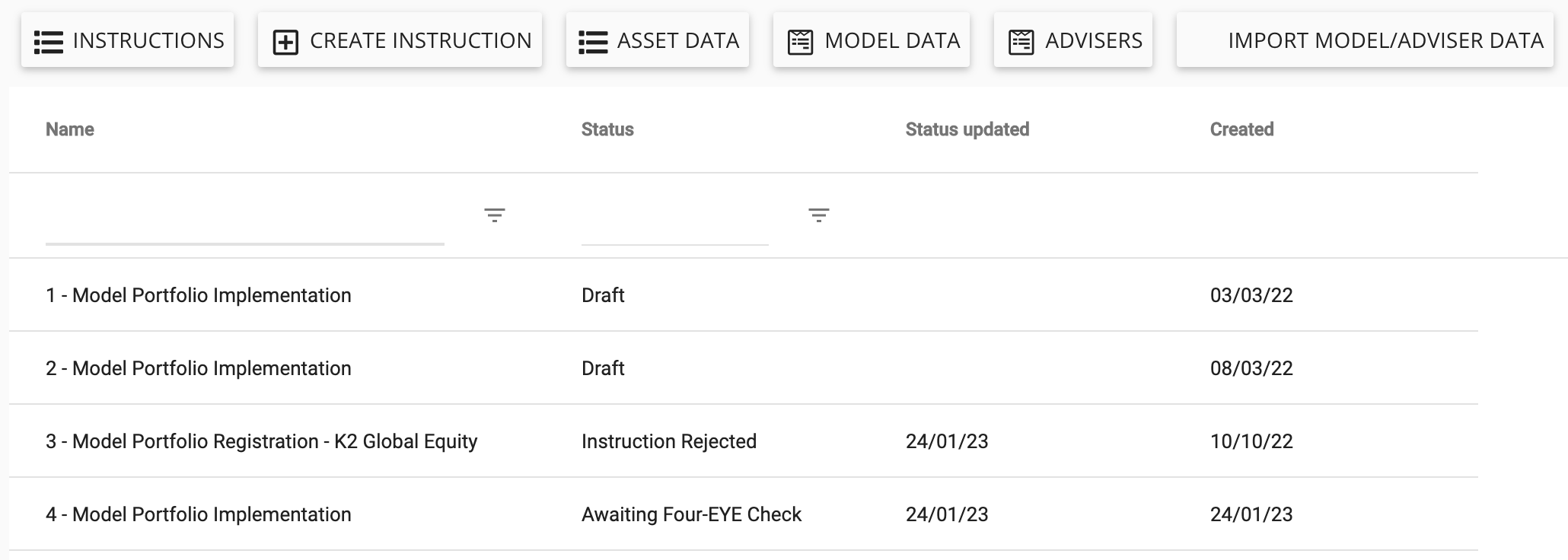
Task: Sort by Status updated column header
Action: 967,129
